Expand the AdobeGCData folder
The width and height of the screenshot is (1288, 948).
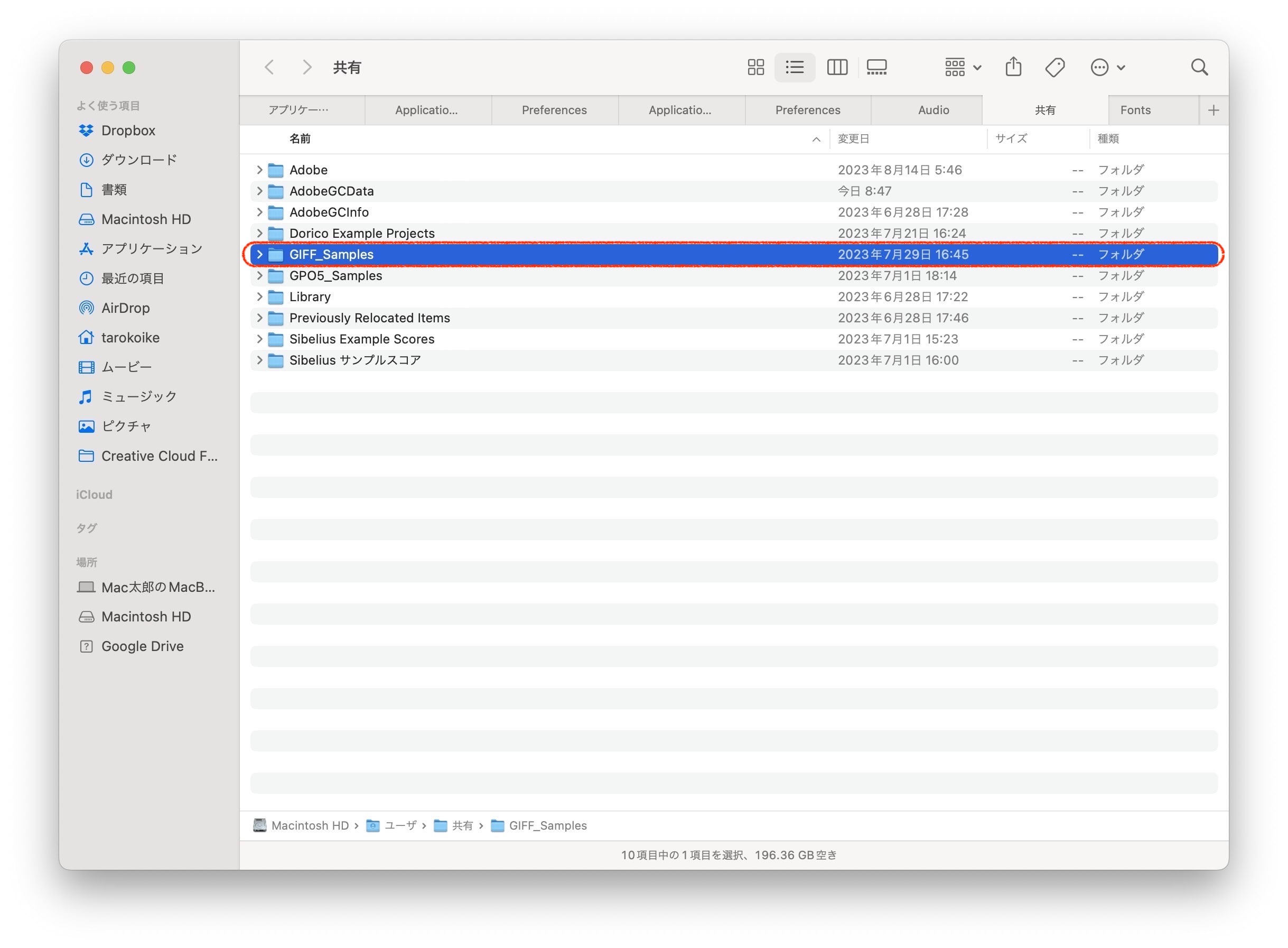[x=259, y=191]
